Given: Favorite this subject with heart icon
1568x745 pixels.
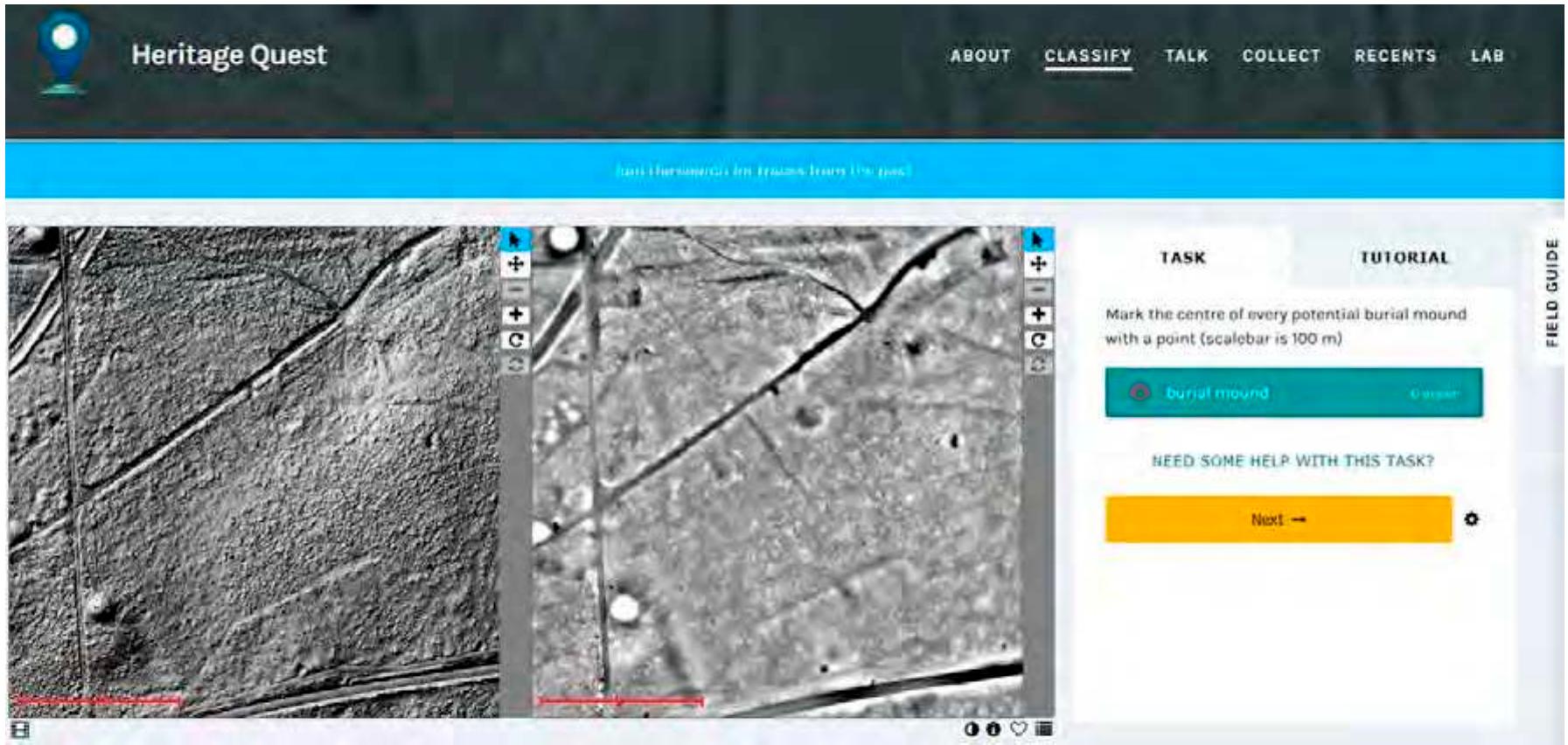Looking at the screenshot, I should [x=1018, y=728].
